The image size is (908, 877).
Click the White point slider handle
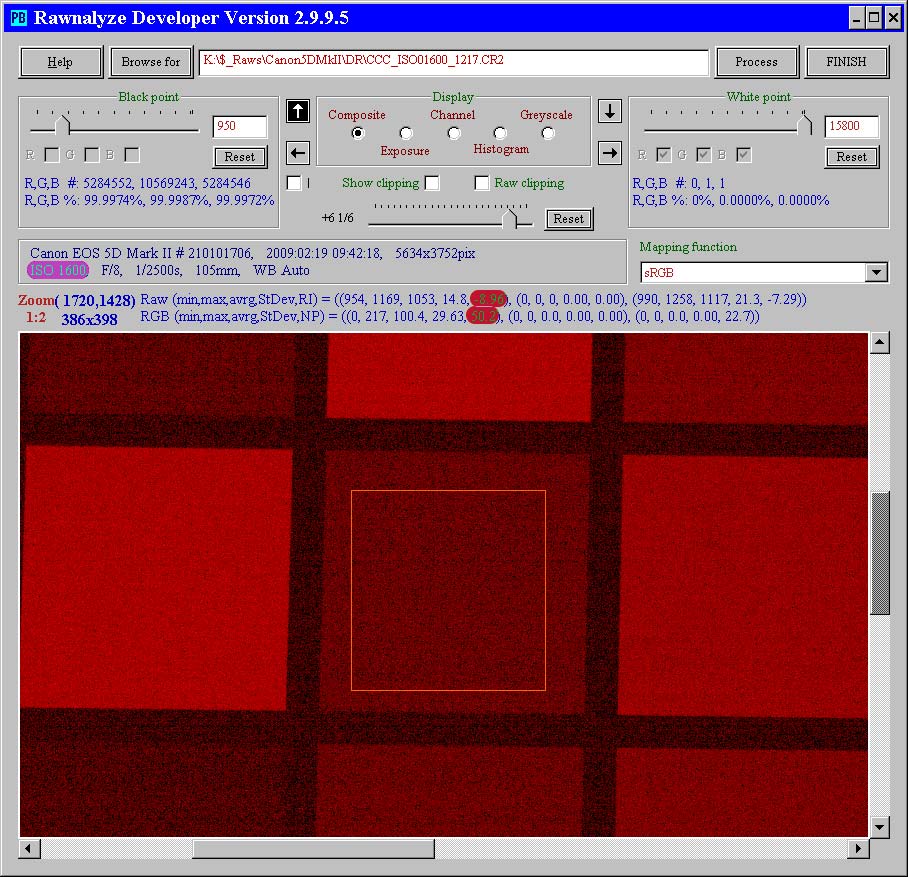click(805, 124)
